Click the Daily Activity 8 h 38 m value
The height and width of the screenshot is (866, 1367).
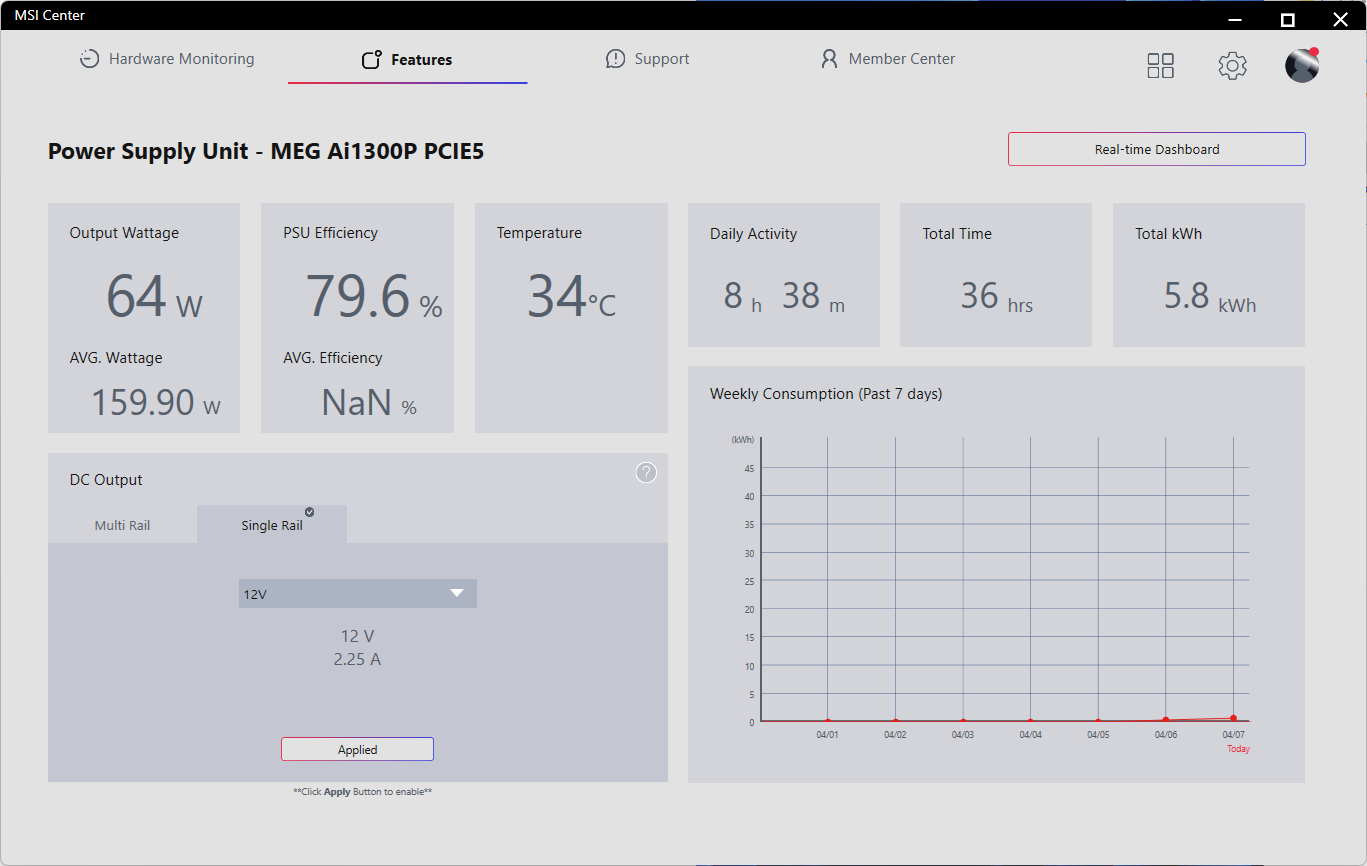point(784,297)
